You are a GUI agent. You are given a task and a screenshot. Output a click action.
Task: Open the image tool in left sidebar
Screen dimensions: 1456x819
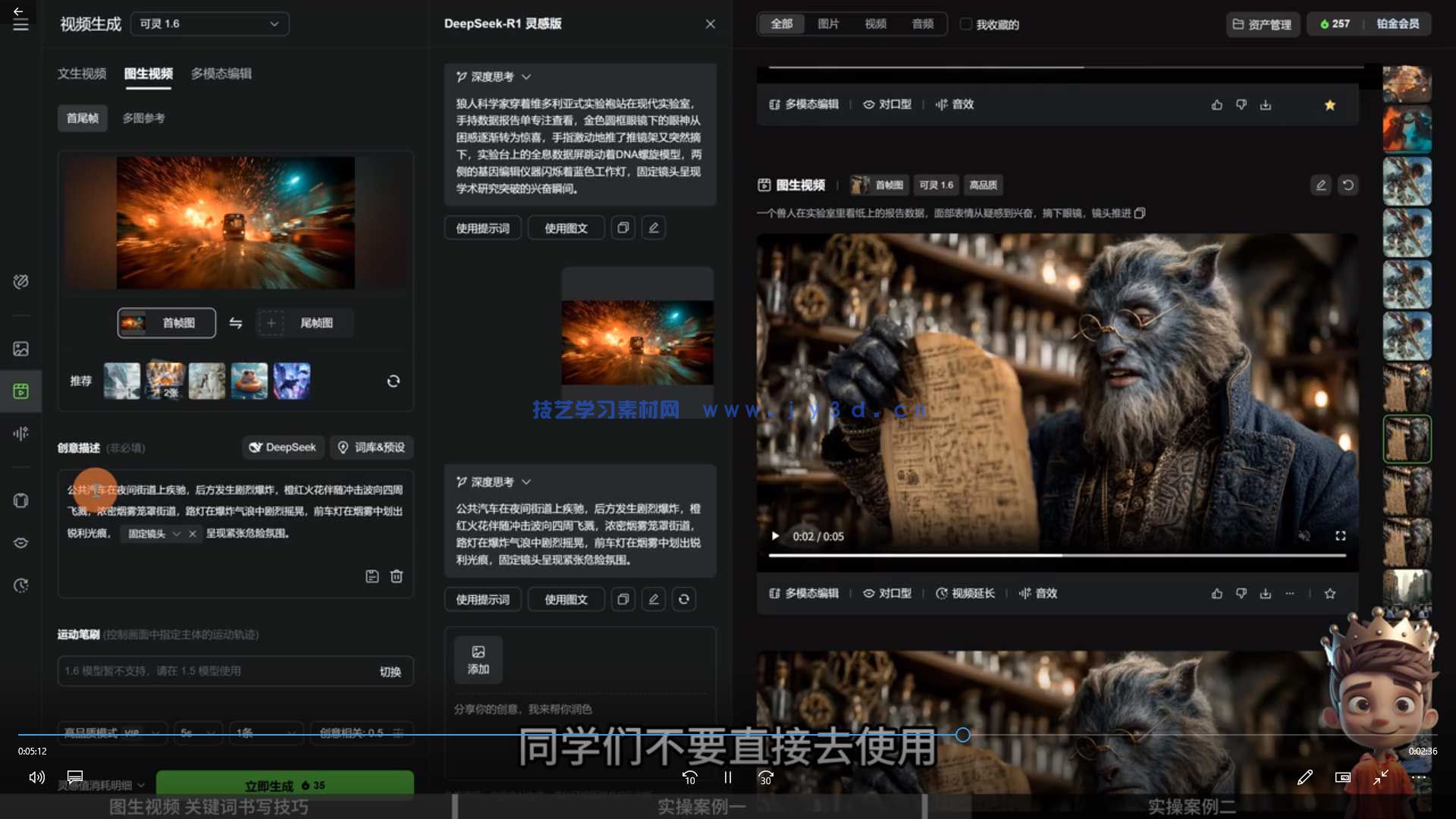[x=19, y=348]
